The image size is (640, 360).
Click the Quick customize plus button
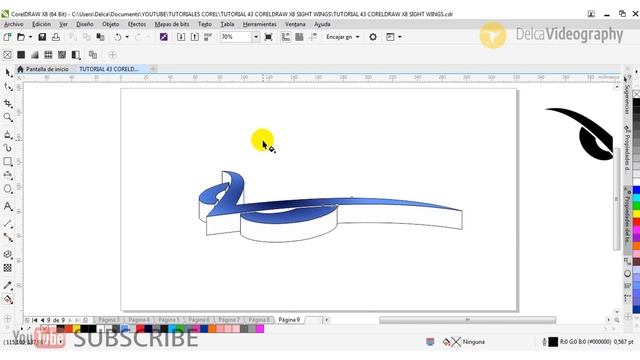pos(112,55)
